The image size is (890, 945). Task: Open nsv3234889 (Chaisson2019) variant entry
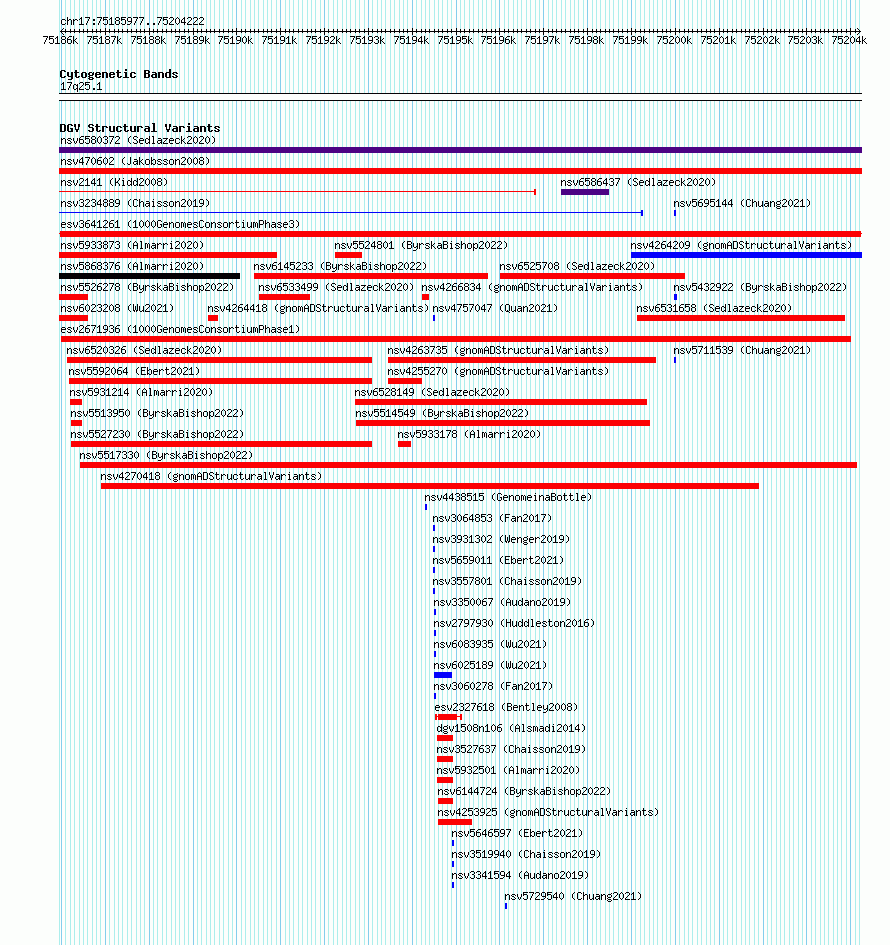(135, 204)
